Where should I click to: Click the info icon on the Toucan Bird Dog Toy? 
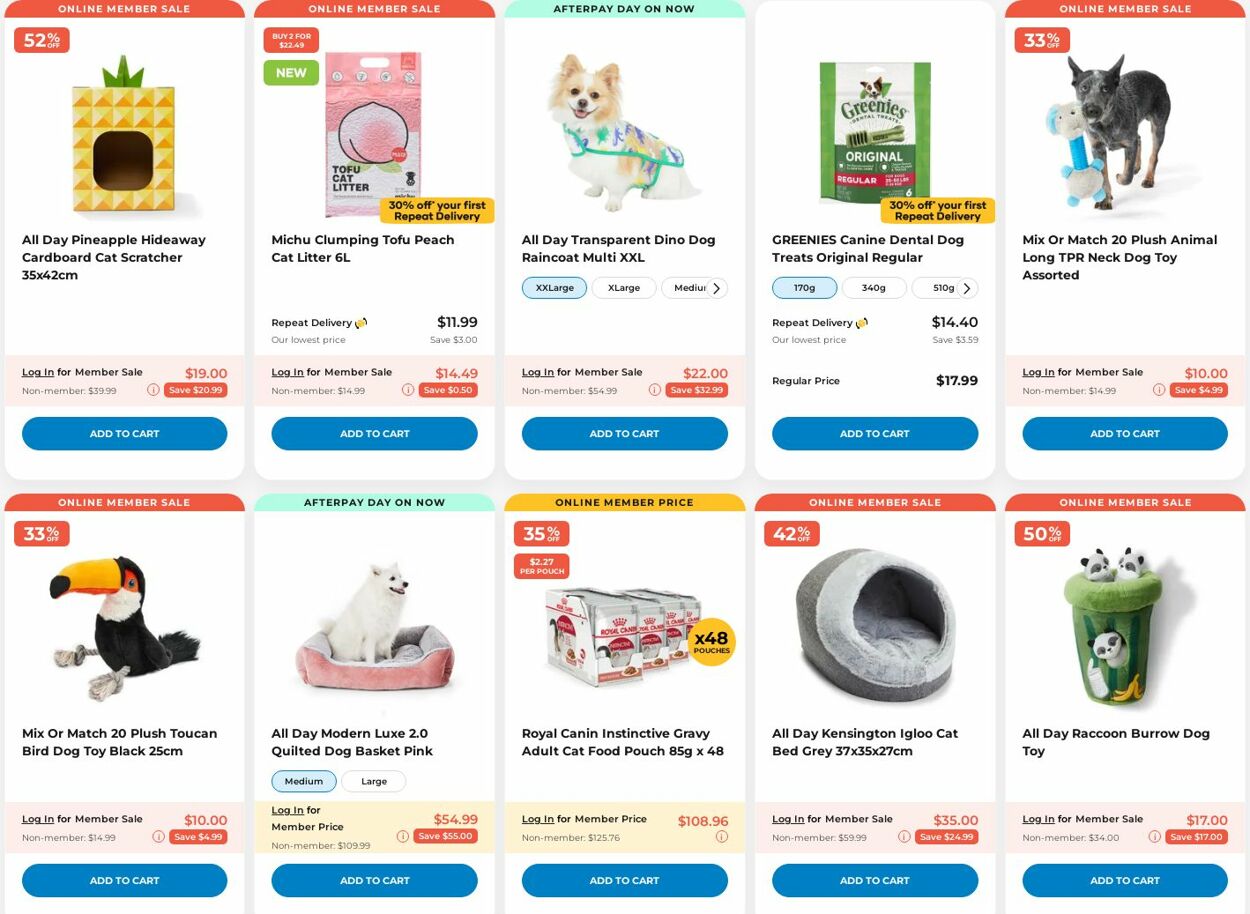158,836
